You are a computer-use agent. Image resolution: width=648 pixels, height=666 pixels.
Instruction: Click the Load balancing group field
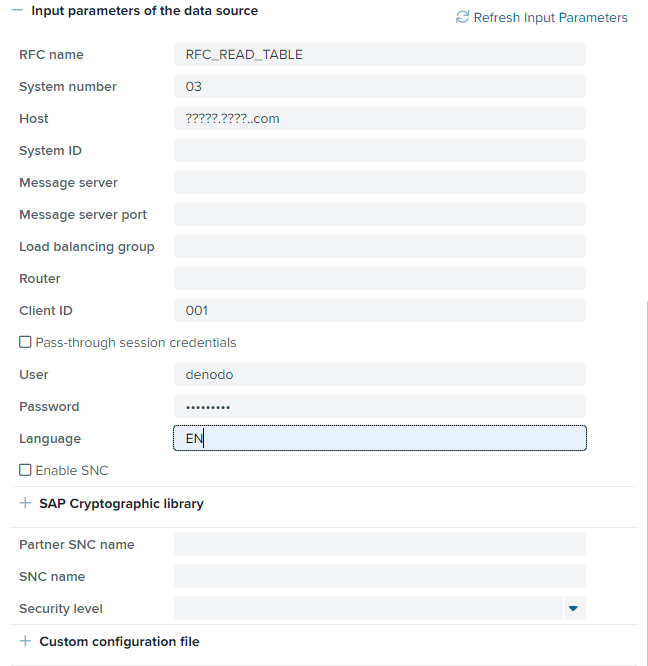point(380,246)
